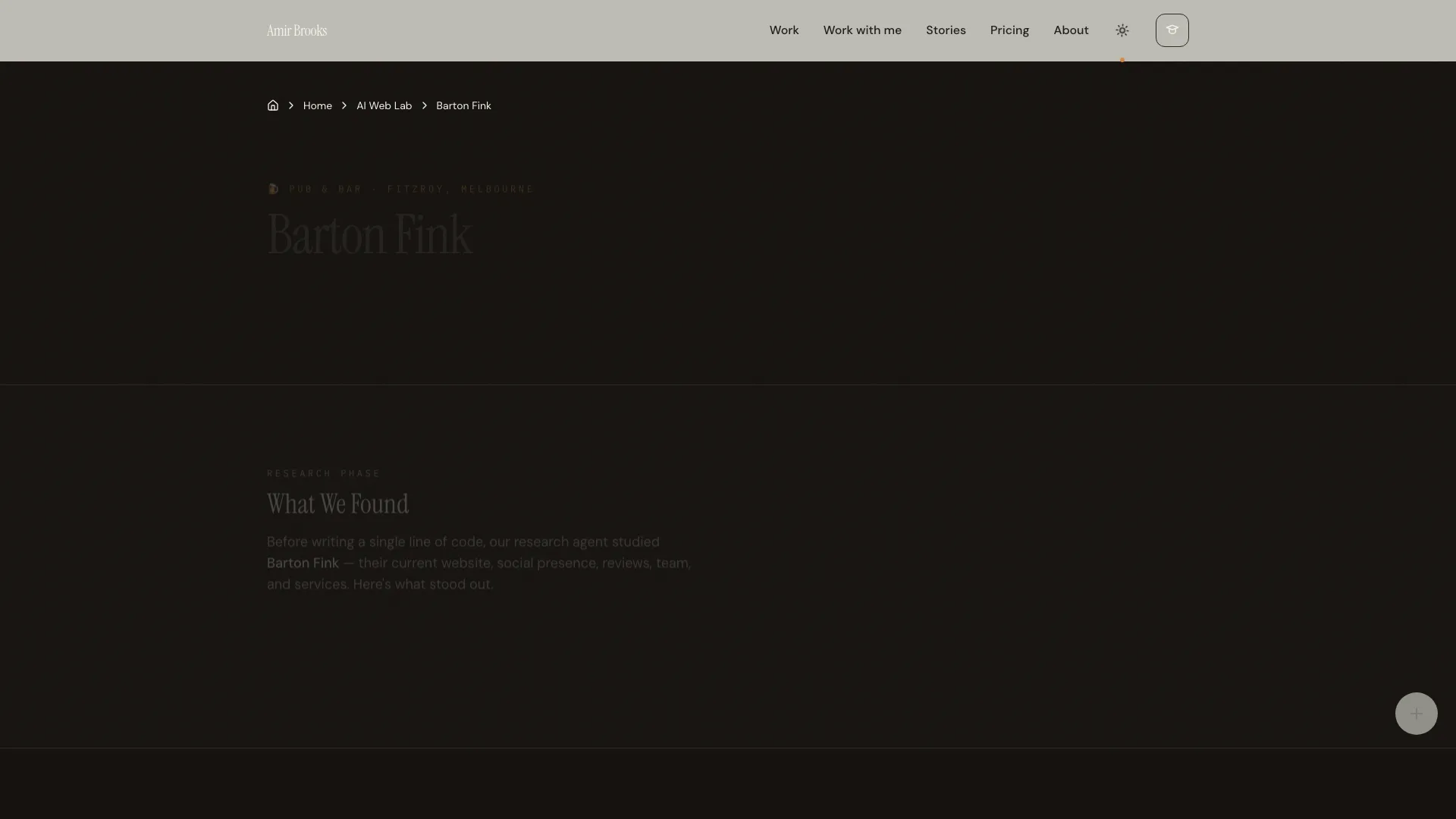Click the orange notification dot below the theme toggle
The width and height of the screenshot is (1456, 819).
coord(1122,60)
